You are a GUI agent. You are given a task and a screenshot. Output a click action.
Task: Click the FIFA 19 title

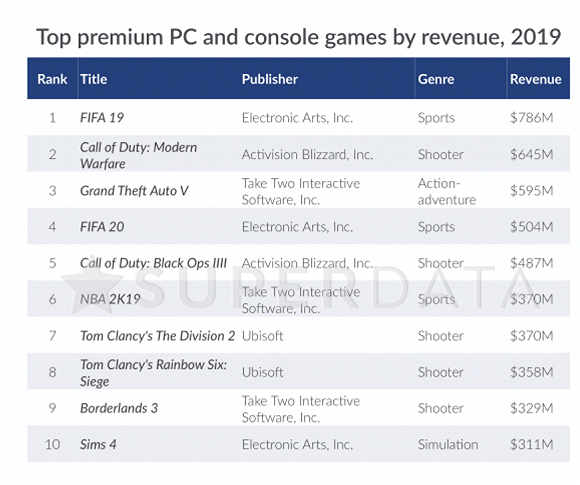[102, 118]
